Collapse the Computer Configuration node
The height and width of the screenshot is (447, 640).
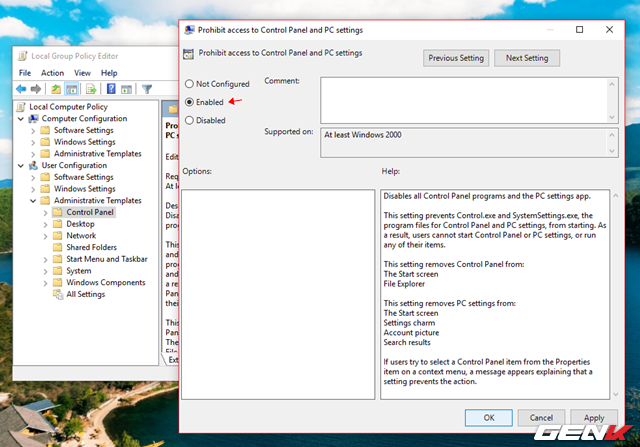click(x=21, y=119)
